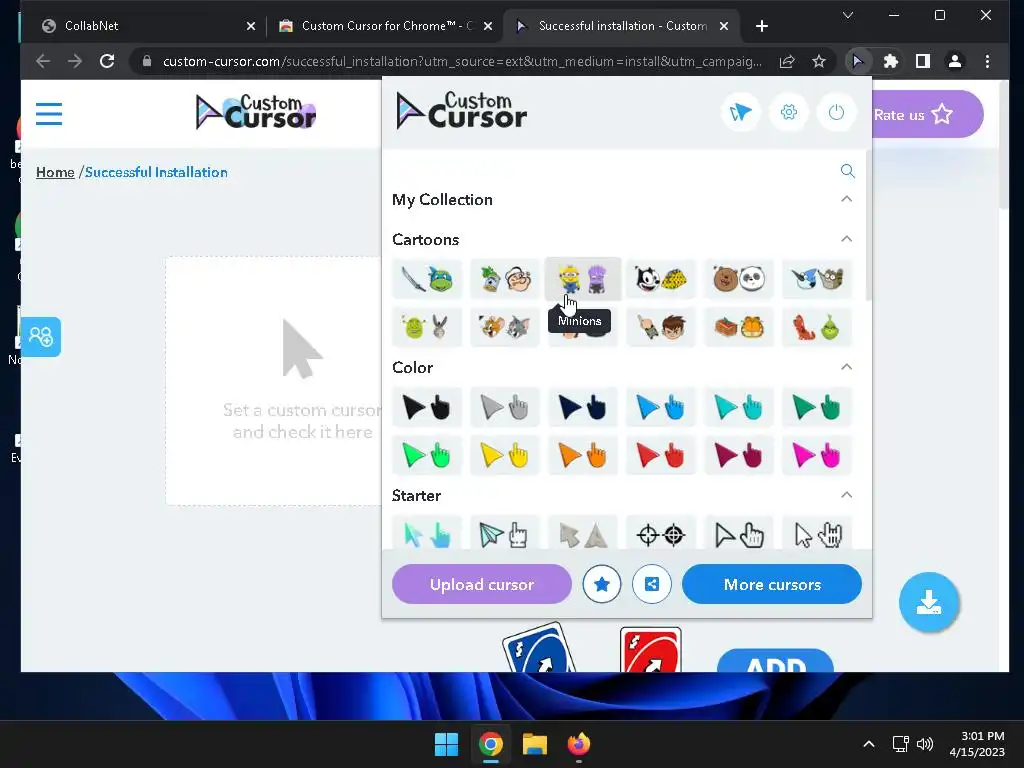Image resolution: width=1024 pixels, height=768 pixels.
Task: Open Chrome extensions puzzle icon
Action: coord(890,61)
